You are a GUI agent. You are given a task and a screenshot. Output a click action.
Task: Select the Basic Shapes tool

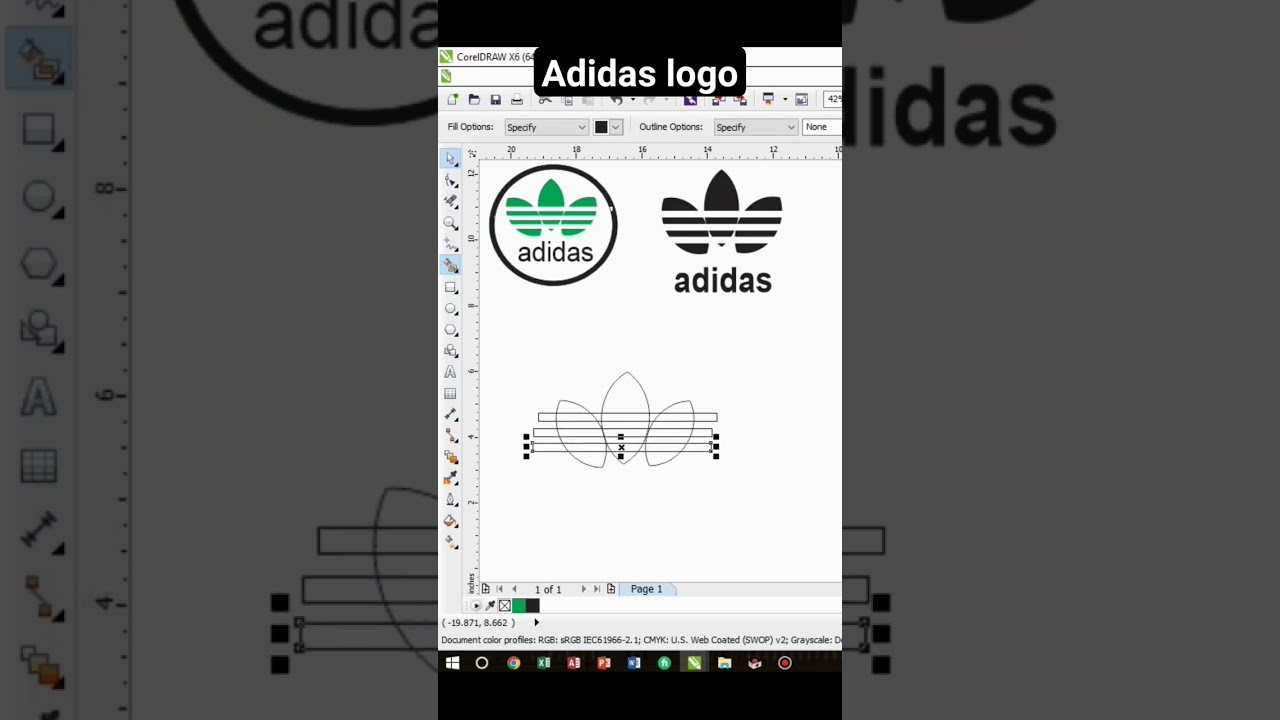(x=450, y=351)
